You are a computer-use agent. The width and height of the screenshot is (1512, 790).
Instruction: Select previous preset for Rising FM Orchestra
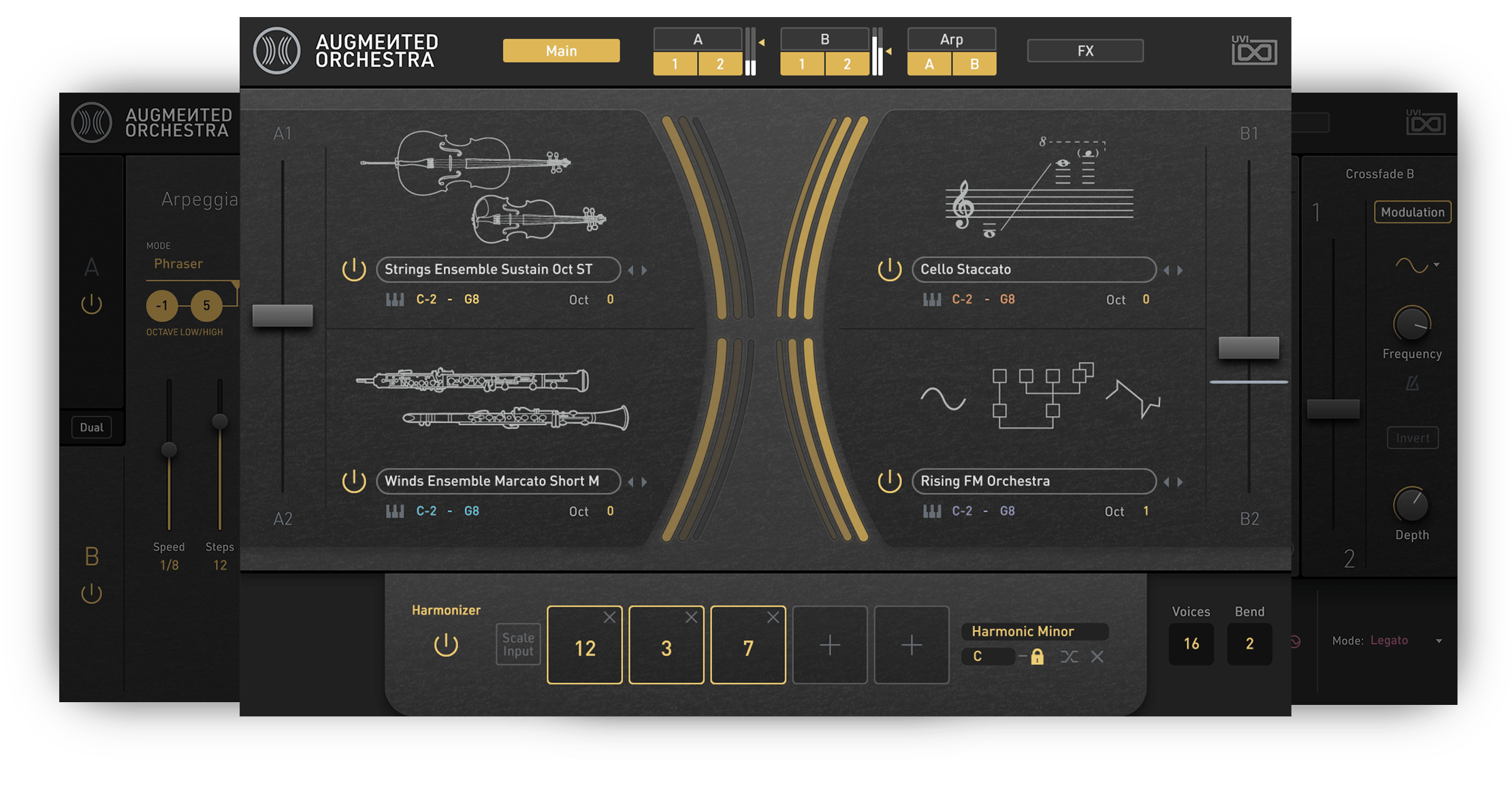[x=1167, y=482]
